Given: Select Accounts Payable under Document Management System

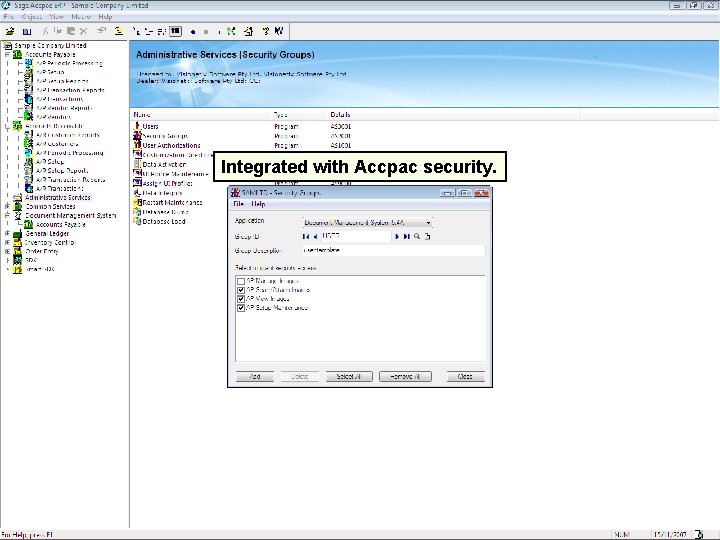Looking at the screenshot, I should [x=61, y=225].
